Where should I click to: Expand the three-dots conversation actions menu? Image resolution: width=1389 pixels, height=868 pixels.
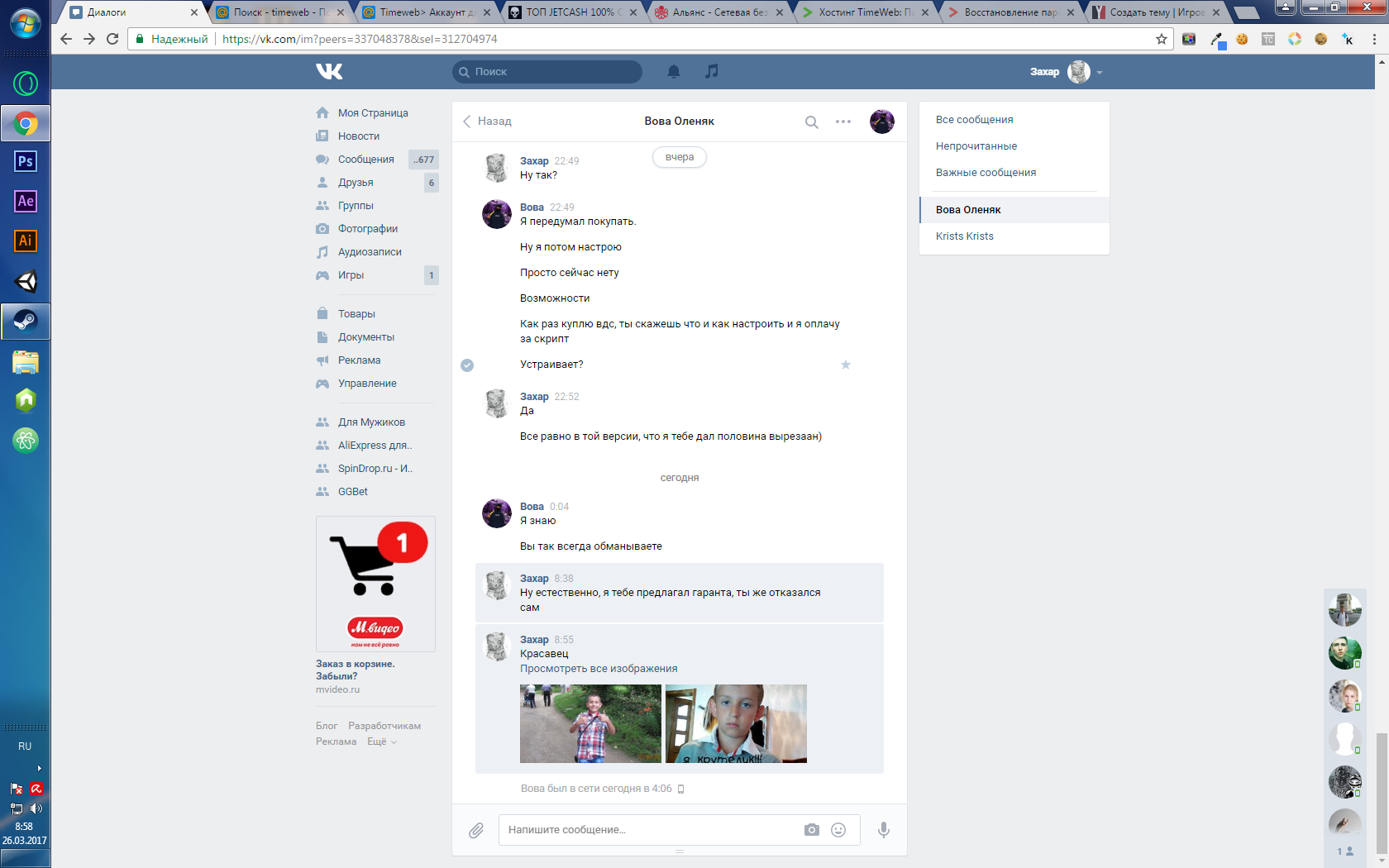842,122
